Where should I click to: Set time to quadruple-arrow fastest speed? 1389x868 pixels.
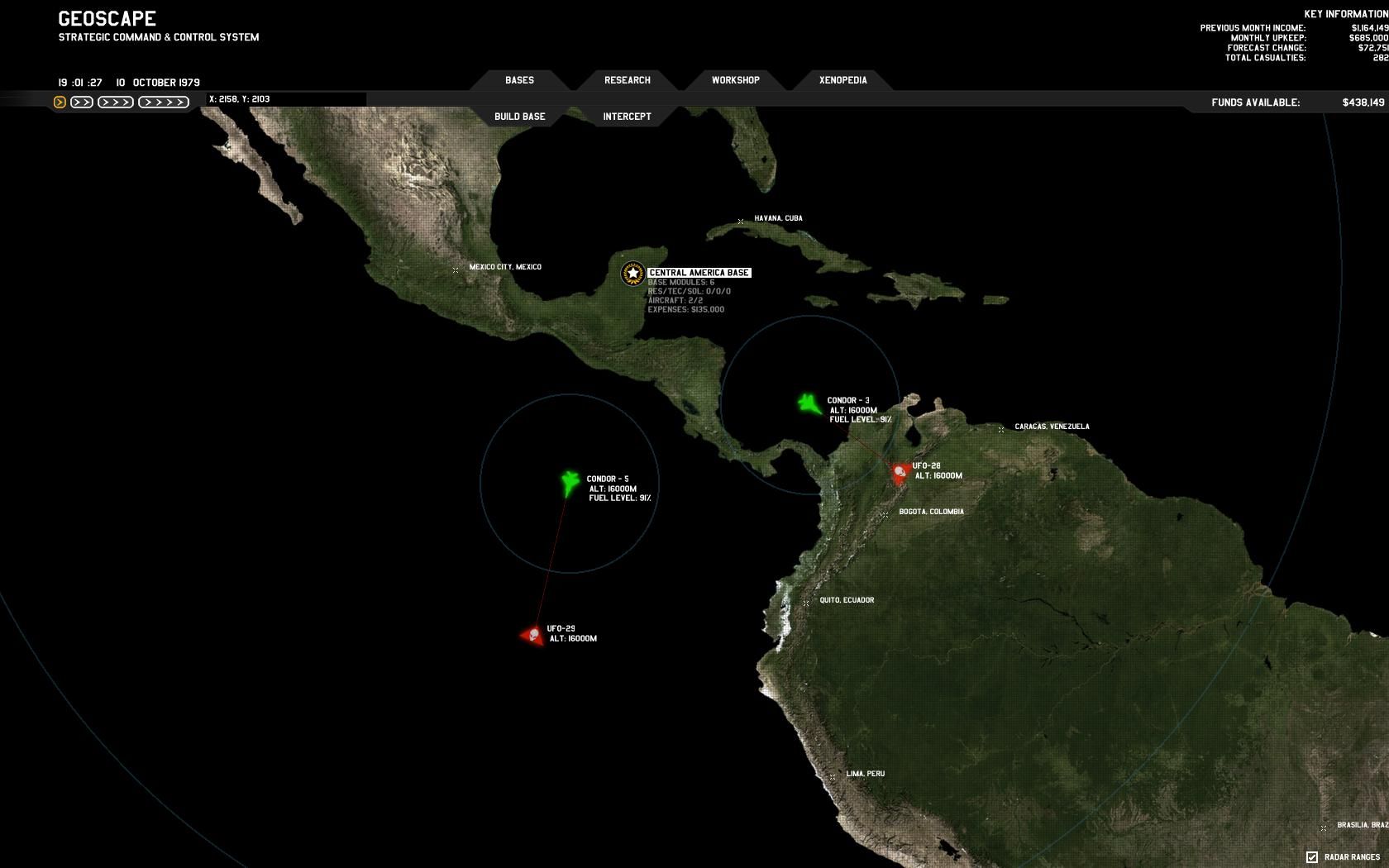(x=164, y=103)
